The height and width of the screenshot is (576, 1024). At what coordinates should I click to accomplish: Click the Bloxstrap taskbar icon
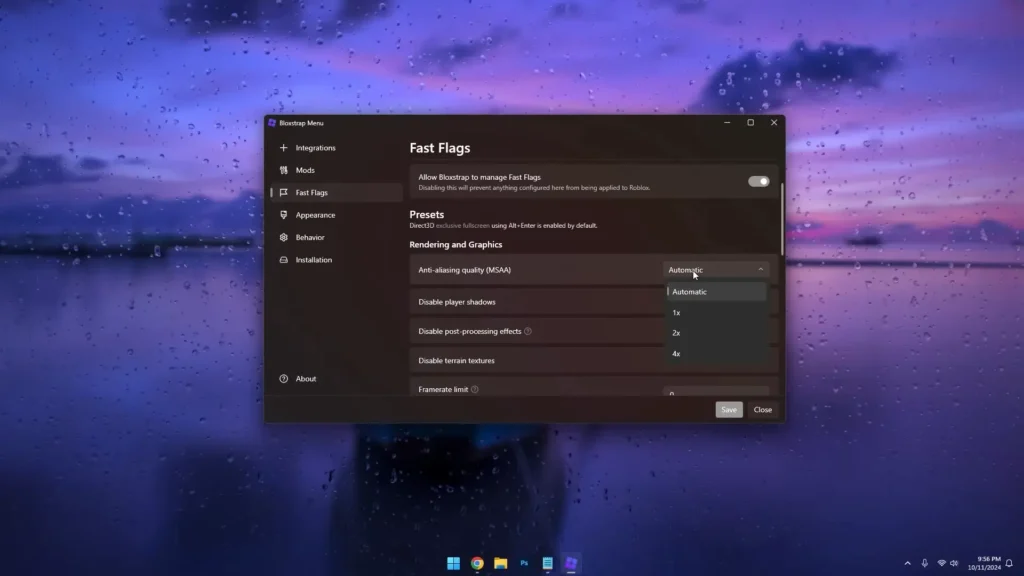(571, 563)
